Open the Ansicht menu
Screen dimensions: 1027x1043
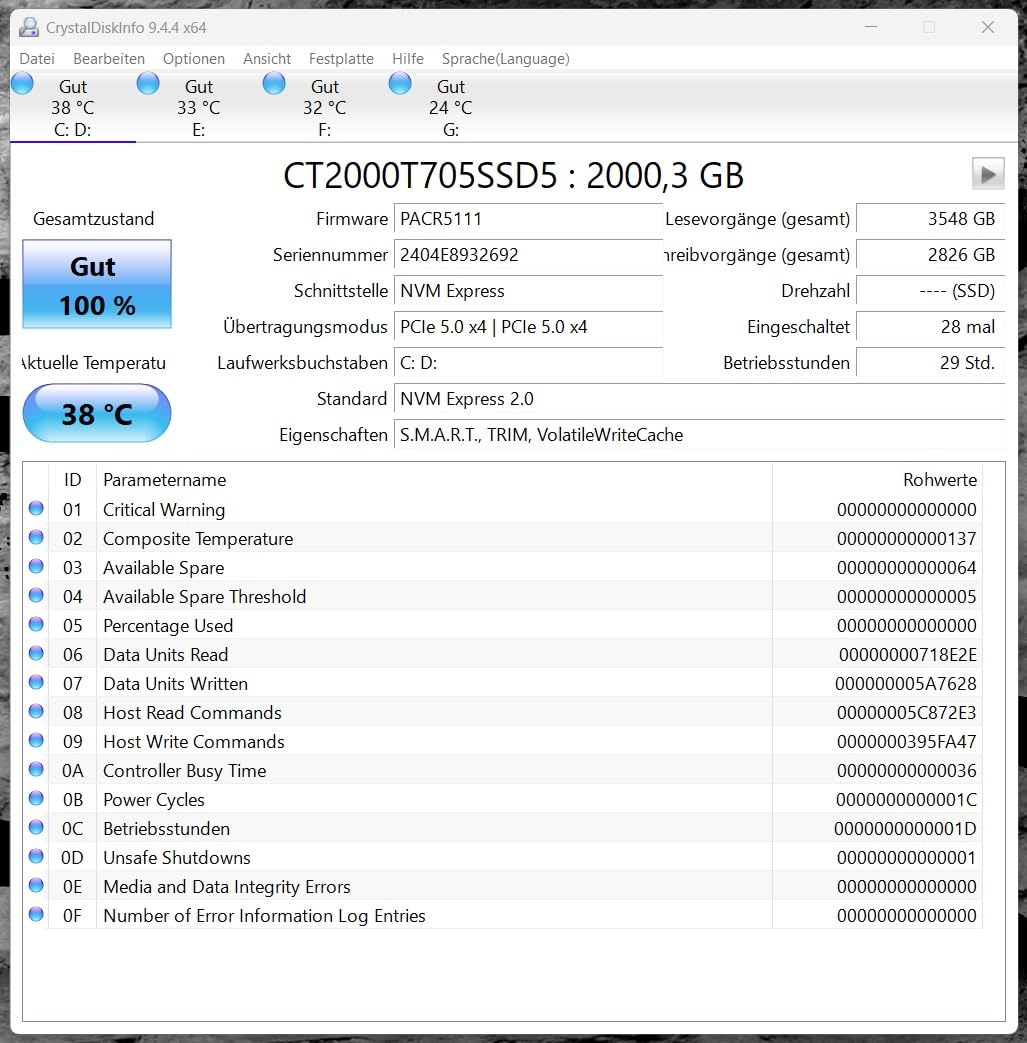[x=267, y=59]
